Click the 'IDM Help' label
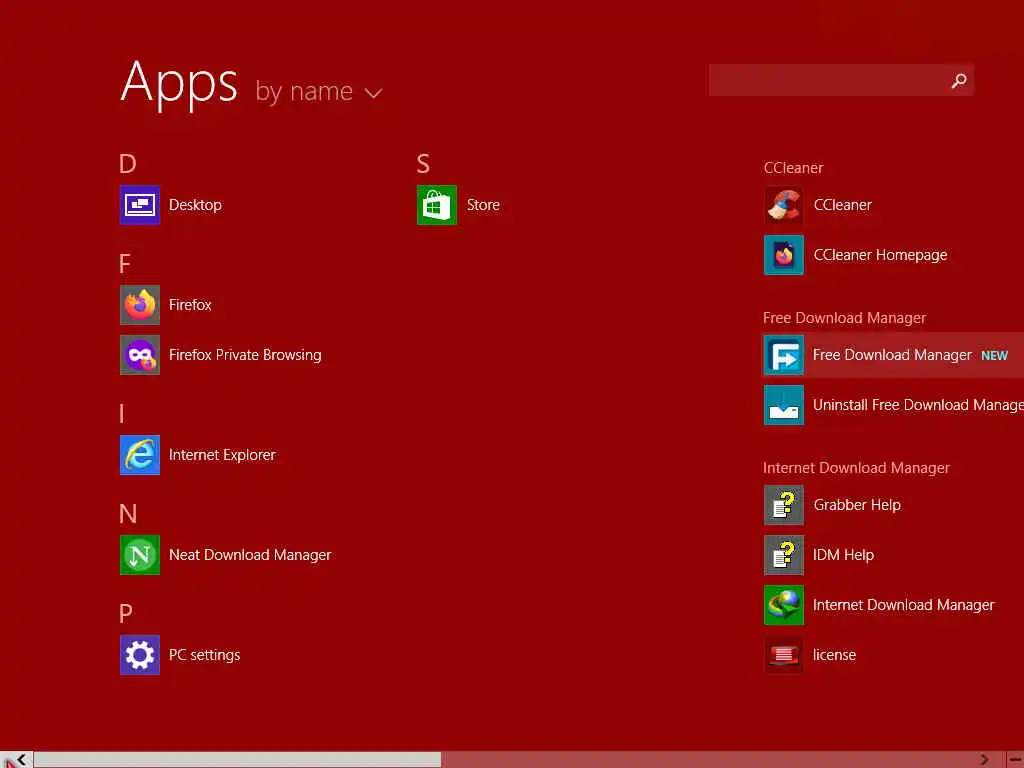The image size is (1024, 768). click(843, 555)
